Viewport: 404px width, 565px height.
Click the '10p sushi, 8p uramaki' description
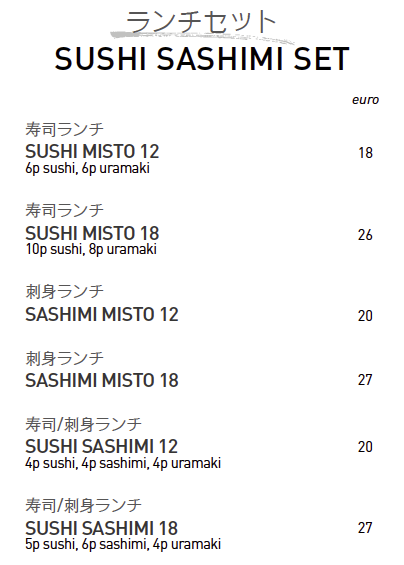[91, 249]
